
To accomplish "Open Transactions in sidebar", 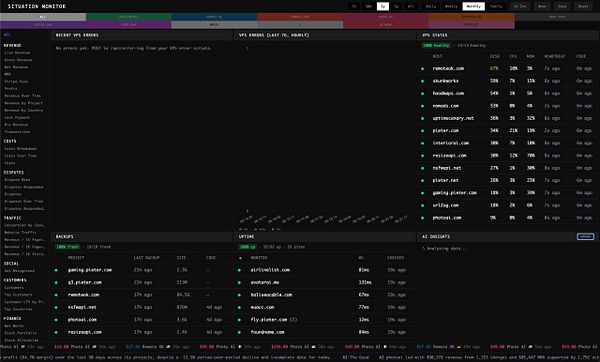I will (x=17, y=132).
